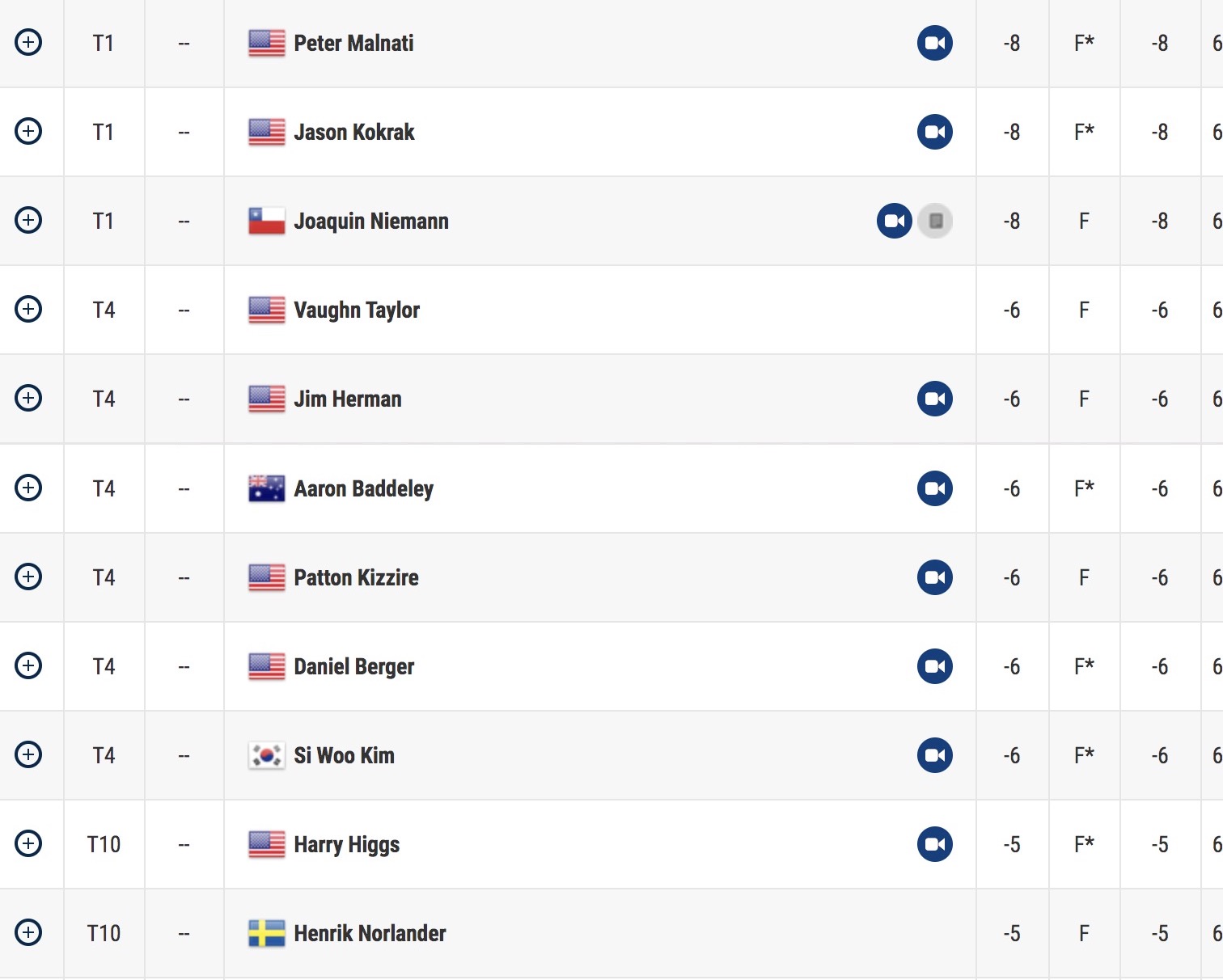Expand Si Woo Kim's scorecard
Viewport: 1223px width, 980px height.
click(28, 754)
